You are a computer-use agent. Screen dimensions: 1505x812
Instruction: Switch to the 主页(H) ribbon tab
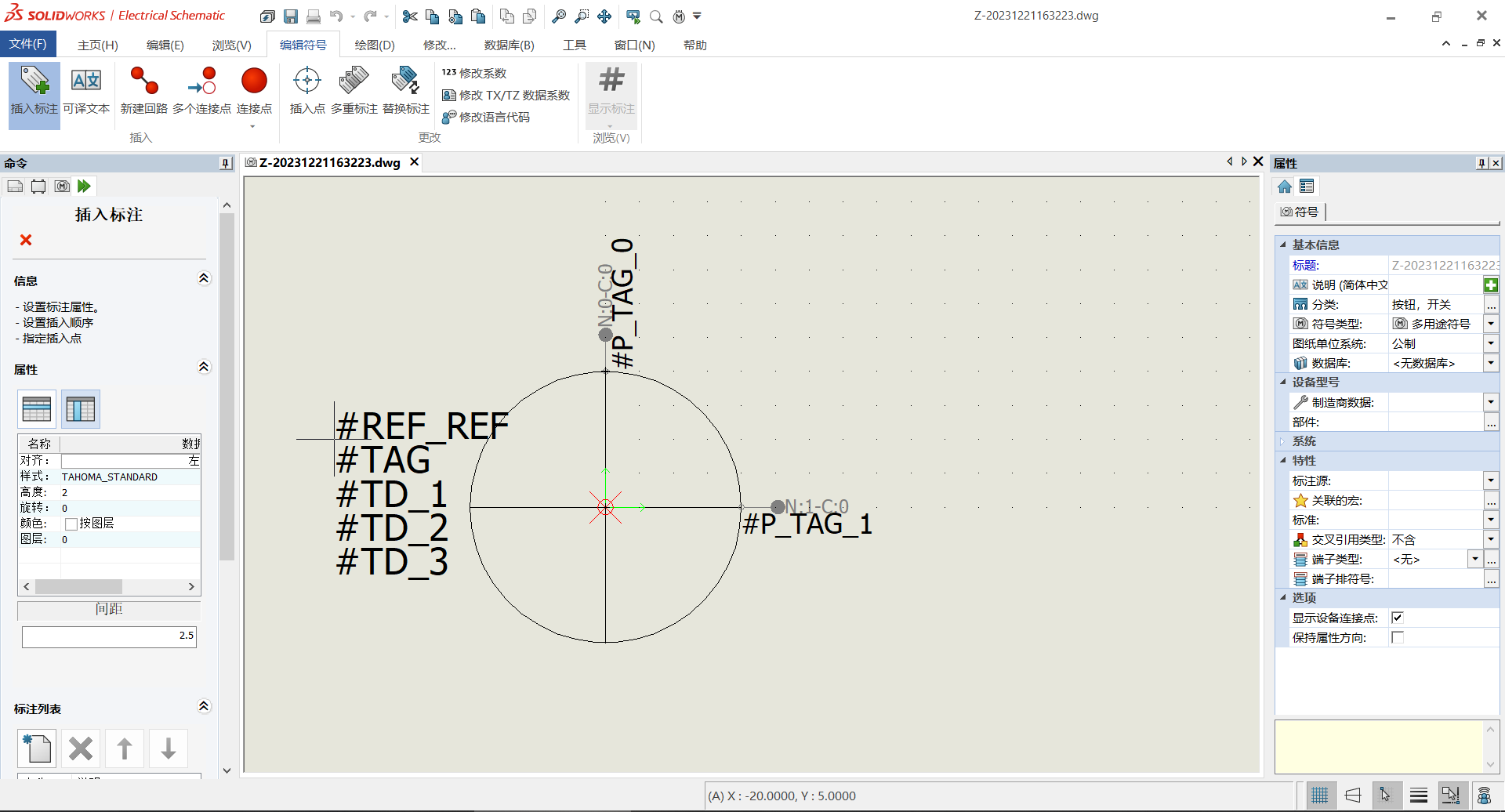98,45
